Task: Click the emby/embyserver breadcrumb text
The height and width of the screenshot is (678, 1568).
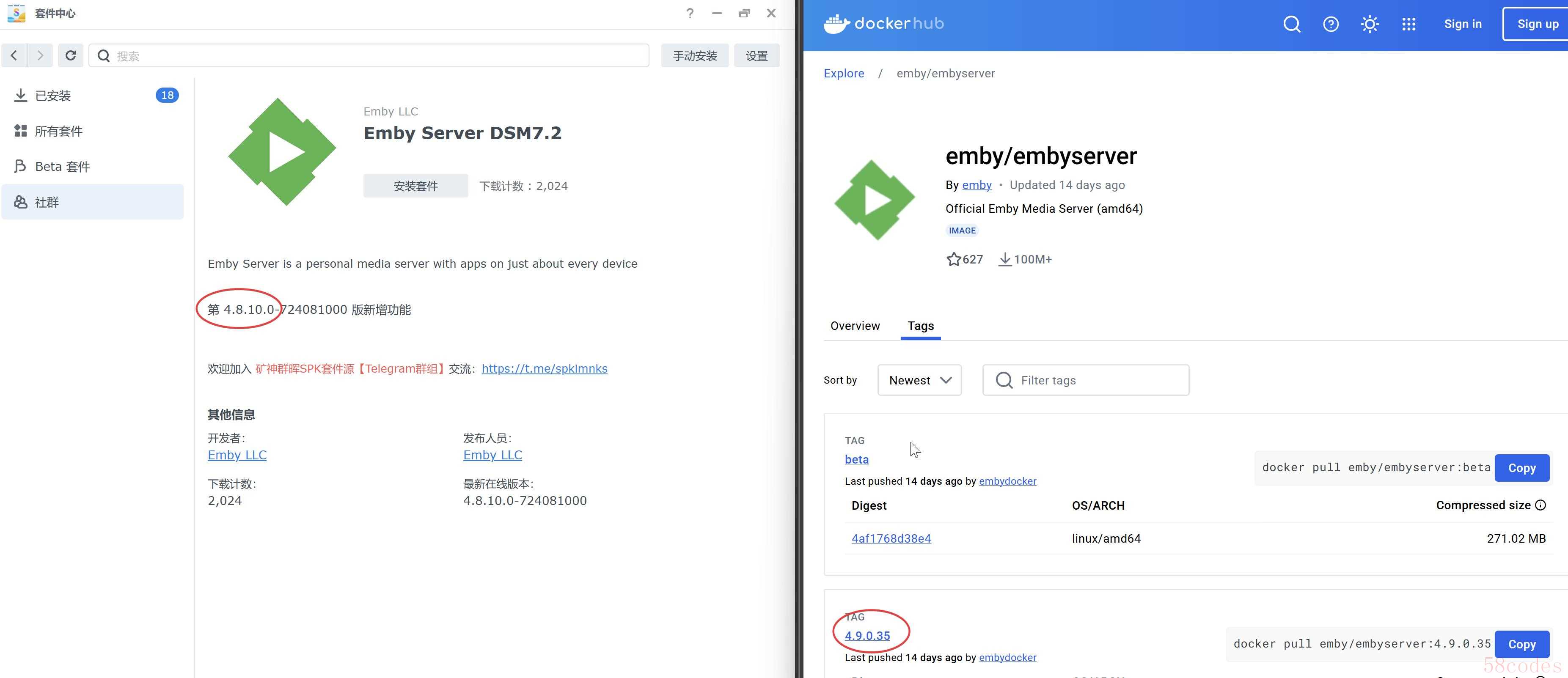Action: coord(945,73)
